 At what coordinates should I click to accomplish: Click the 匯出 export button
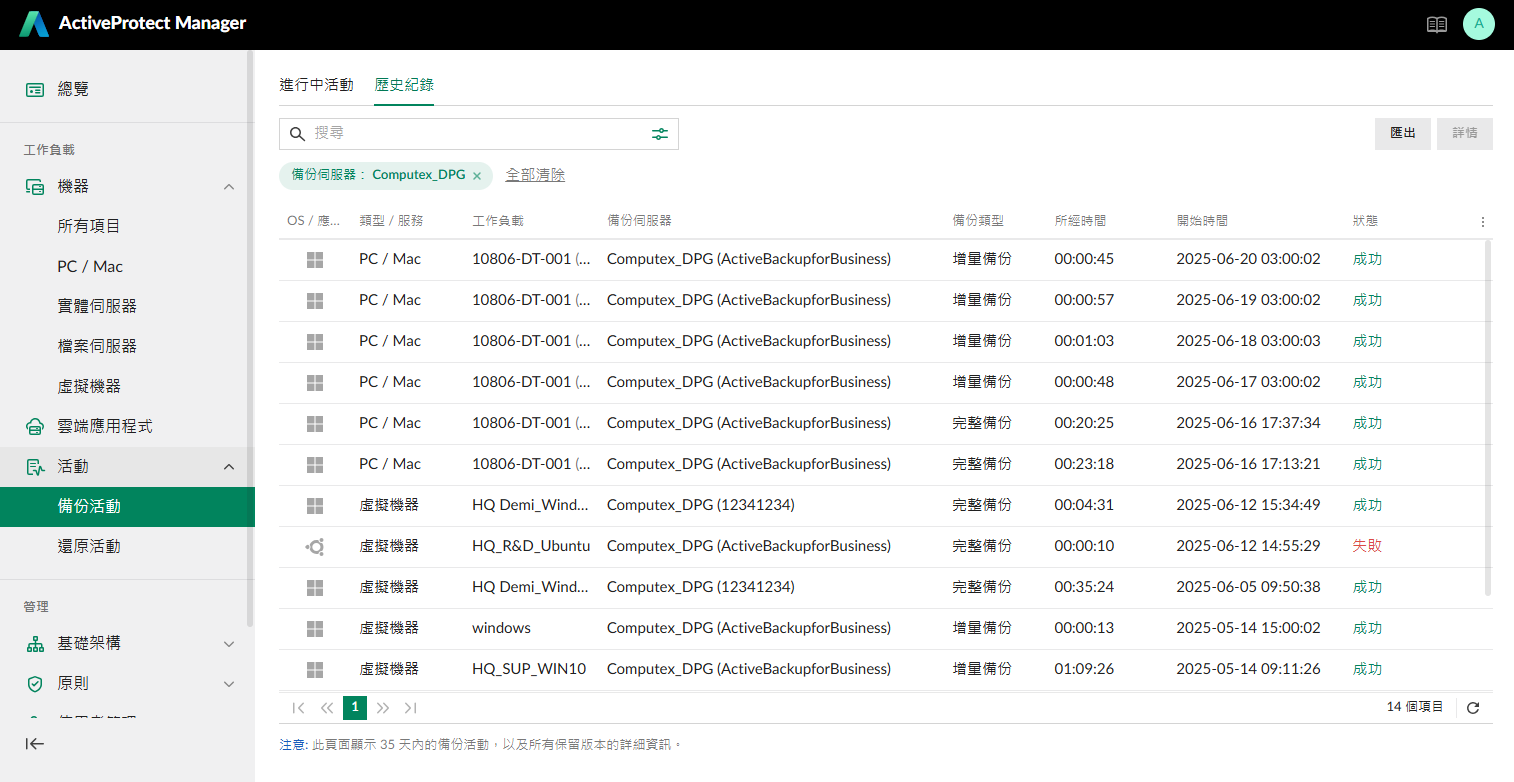pos(1403,133)
